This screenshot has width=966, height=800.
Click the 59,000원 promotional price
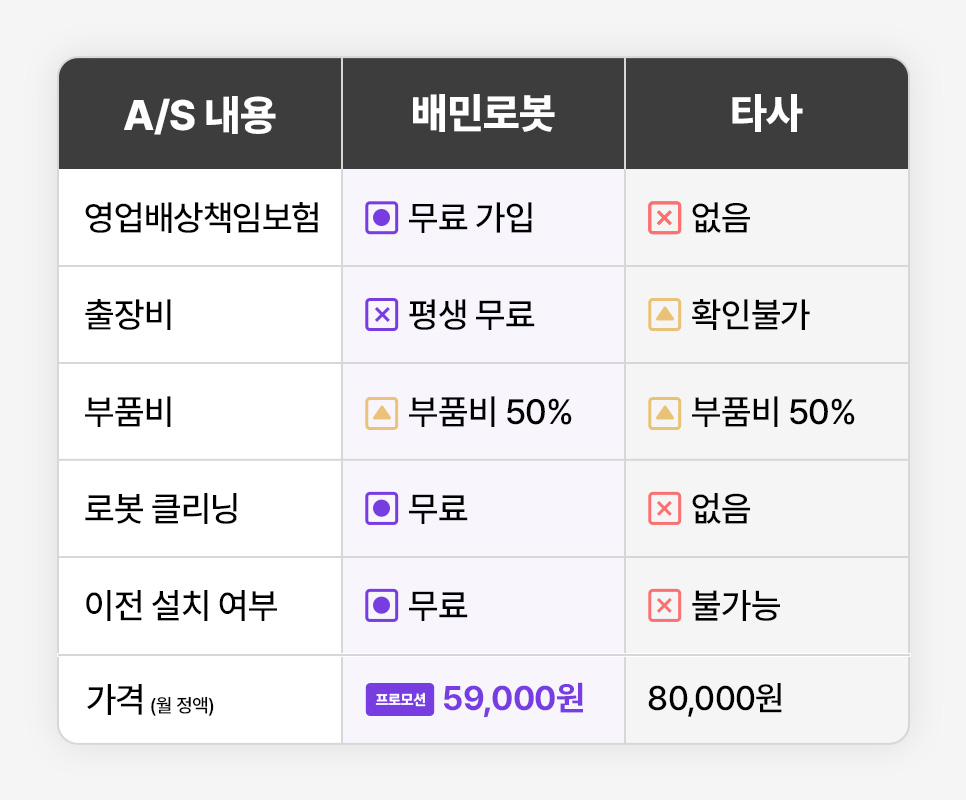(x=513, y=699)
